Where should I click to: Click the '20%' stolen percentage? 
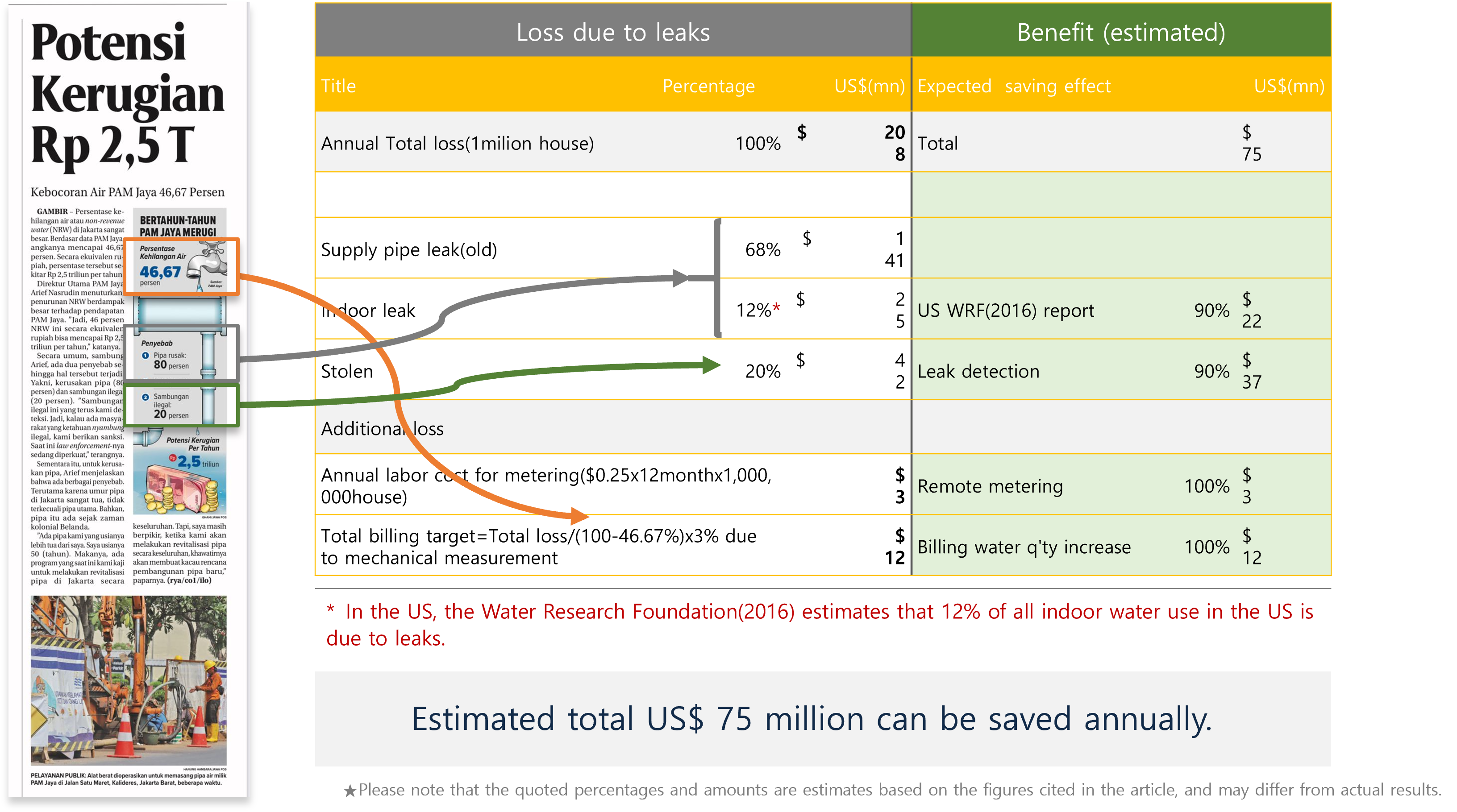click(x=762, y=371)
